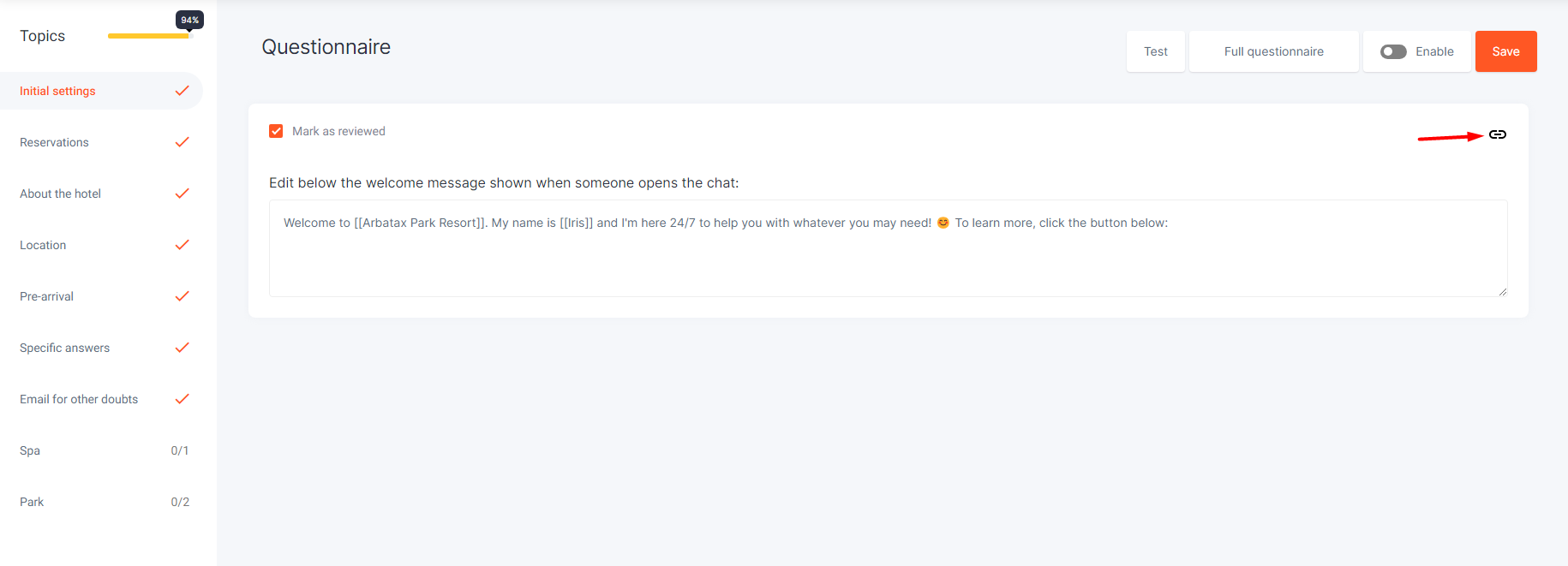Click the checkmark beside Email for other doubts
This screenshot has width=1568, height=566.
182,399
